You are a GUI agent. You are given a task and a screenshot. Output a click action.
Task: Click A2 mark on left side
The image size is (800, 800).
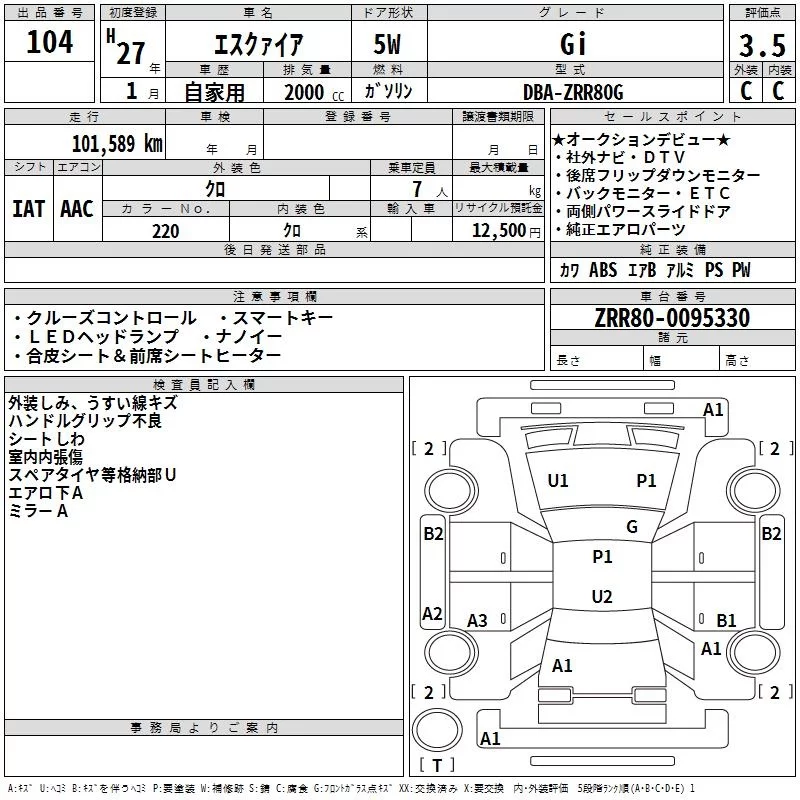click(432, 613)
